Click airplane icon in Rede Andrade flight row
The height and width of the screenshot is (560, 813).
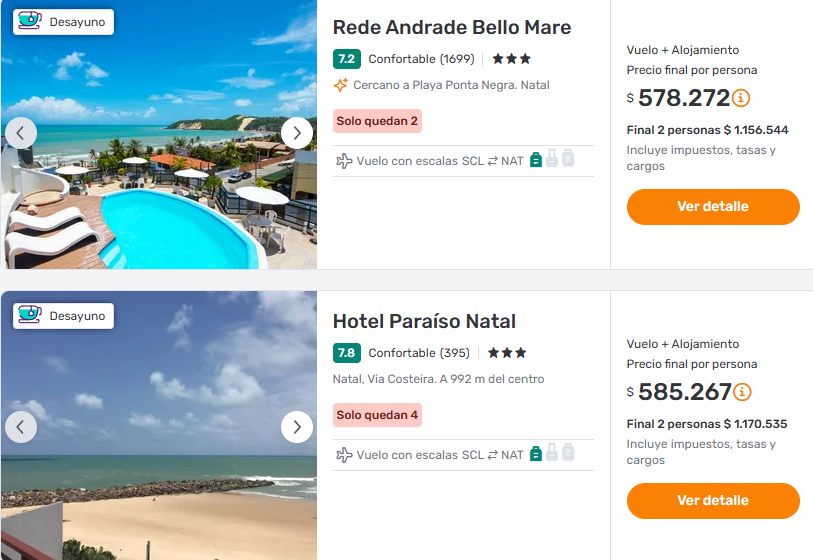point(344,160)
